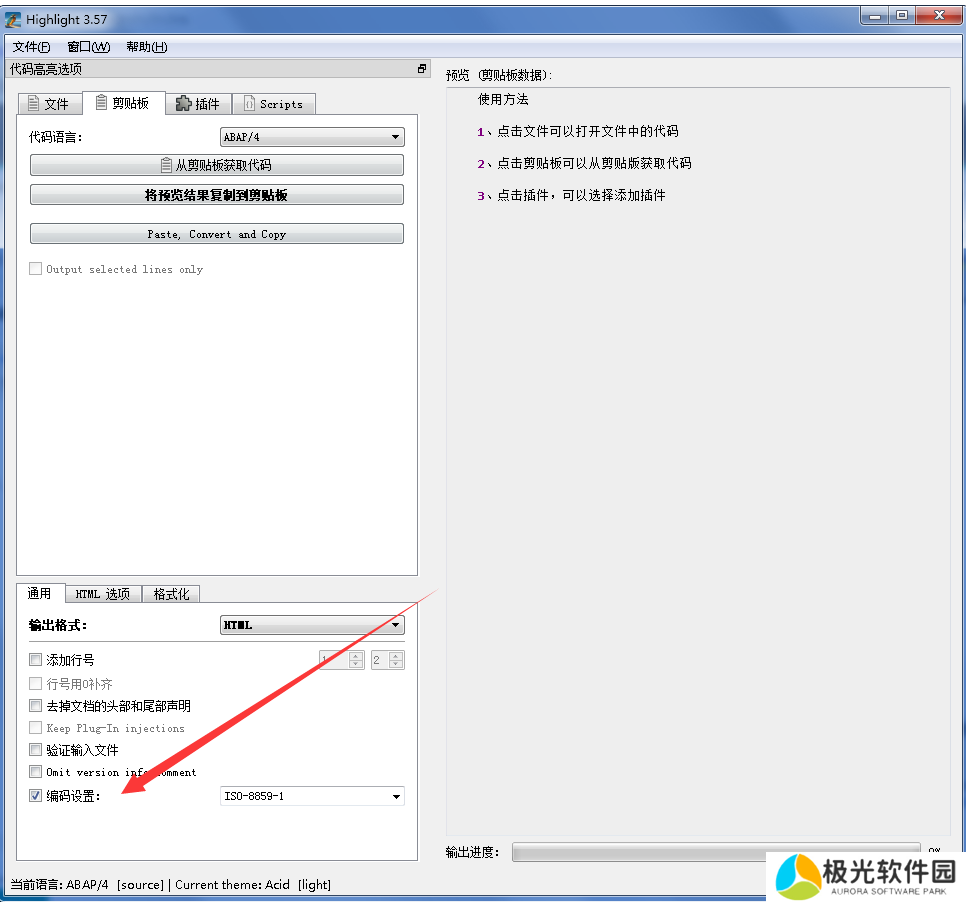Open the ISO-8859-1 encoding dropdown
The width and height of the screenshot is (966, 902).
(x=312, y=796)
